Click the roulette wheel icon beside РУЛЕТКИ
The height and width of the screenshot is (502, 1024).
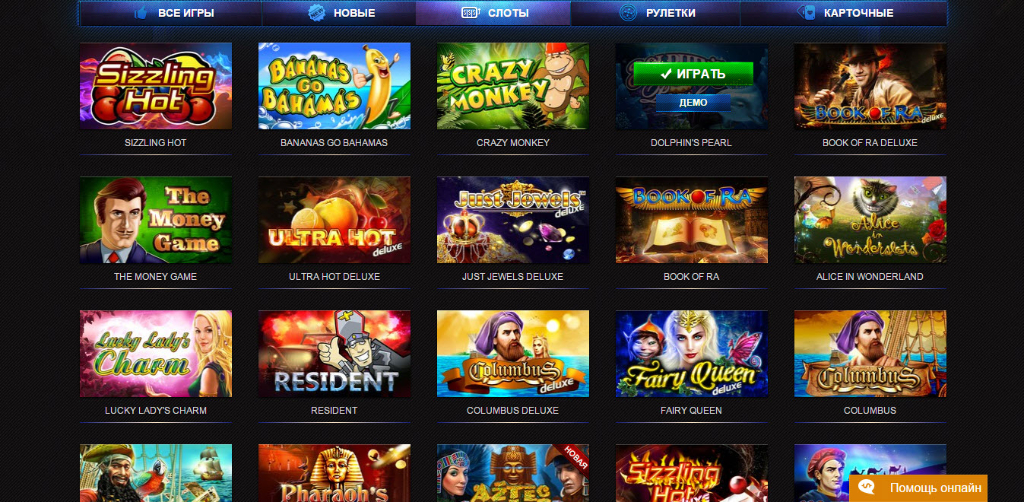pyautogui.click(x=628, y=13)
